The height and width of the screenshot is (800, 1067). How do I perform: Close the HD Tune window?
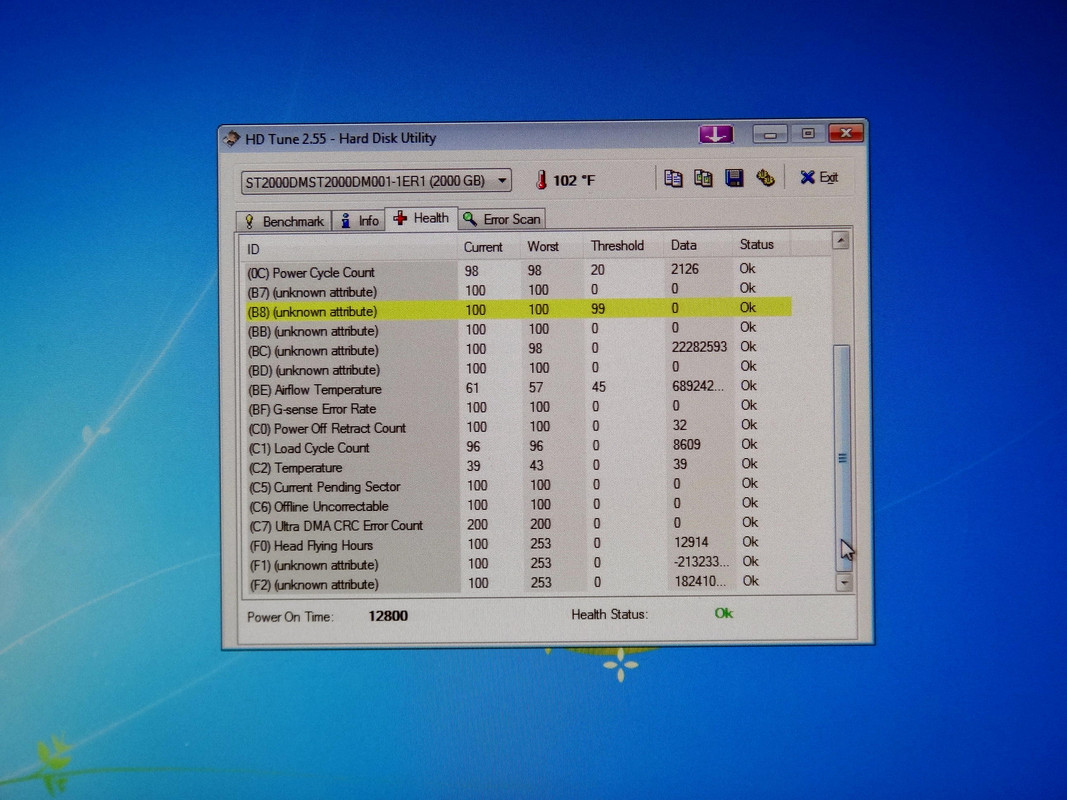click(x=846, y=133)
